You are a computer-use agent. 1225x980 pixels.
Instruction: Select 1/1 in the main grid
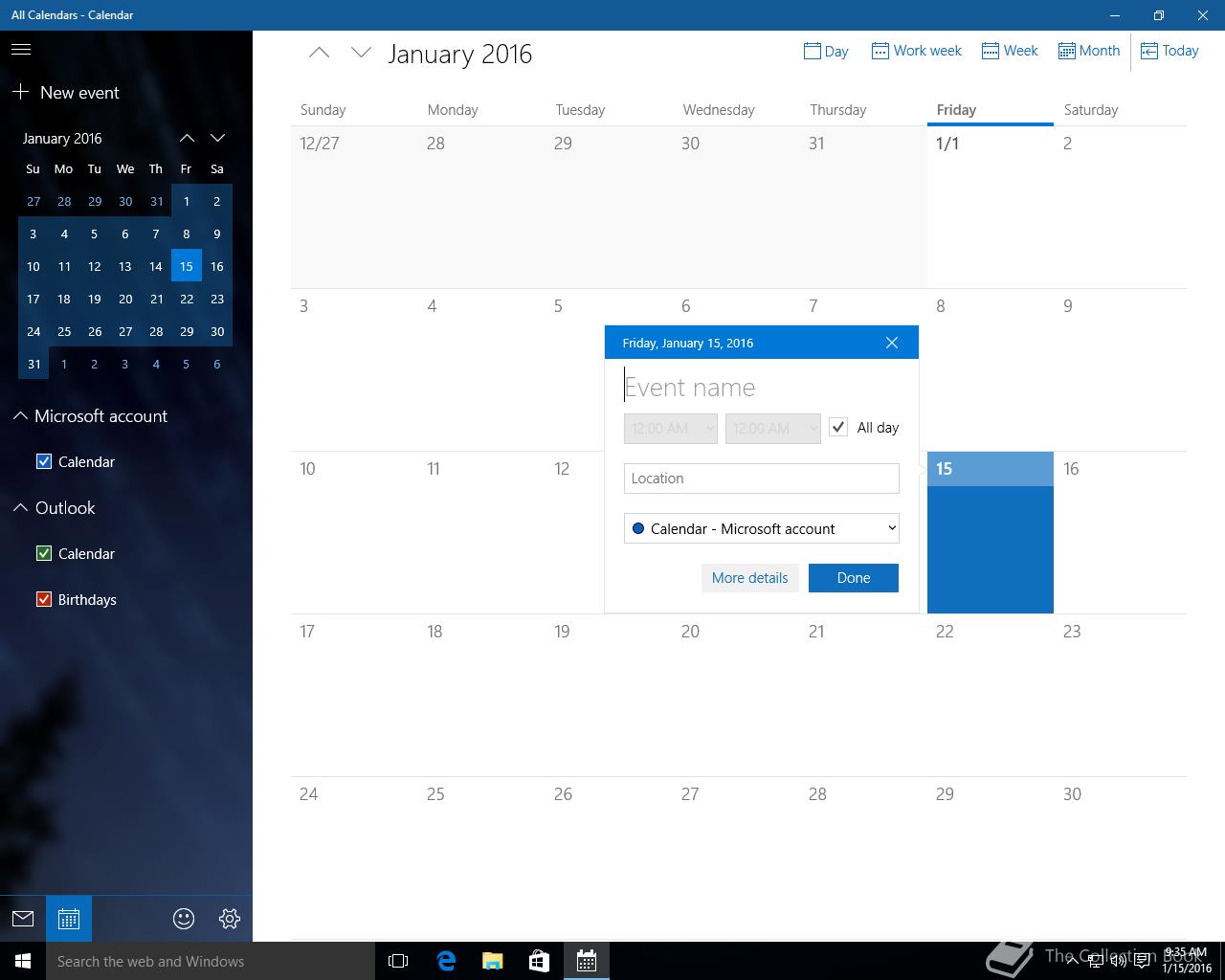[991, 207]
